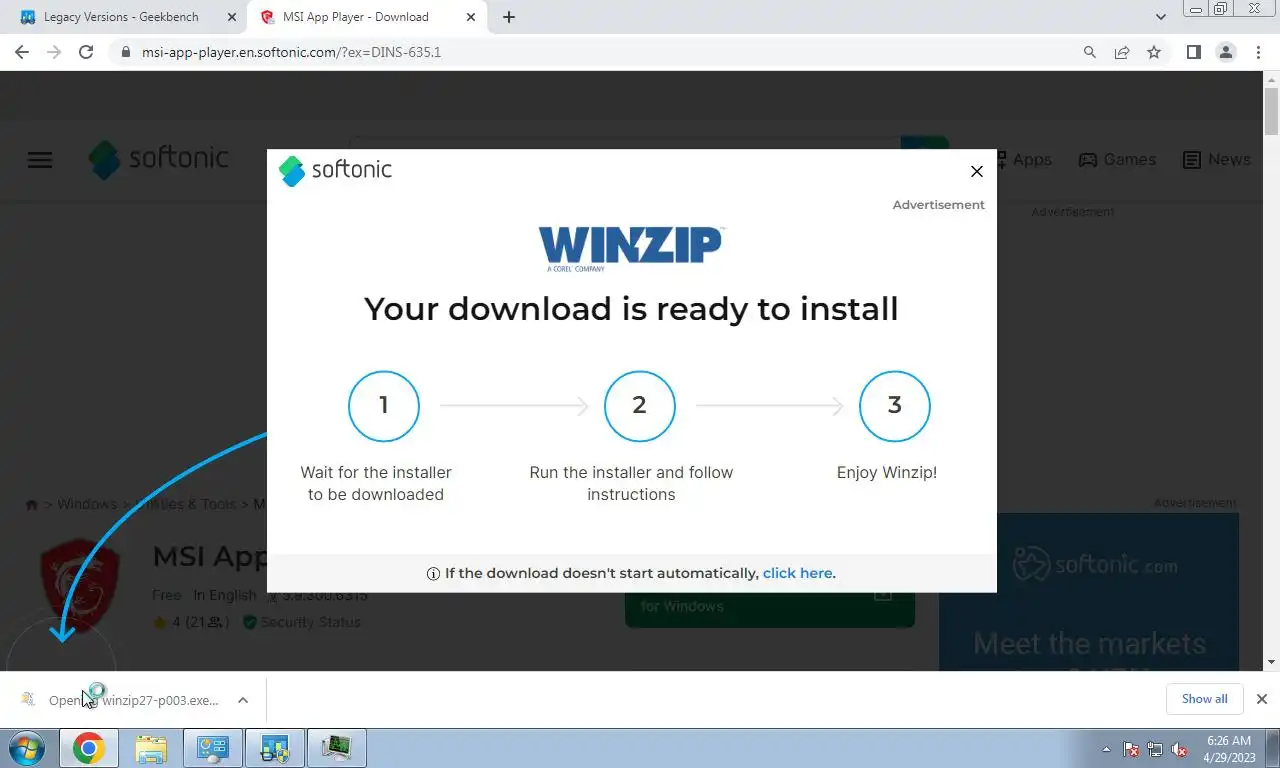This screenshot has width=1280, height=768.
Task: Open the News section in Softonic header
Action: point(1217,160)
